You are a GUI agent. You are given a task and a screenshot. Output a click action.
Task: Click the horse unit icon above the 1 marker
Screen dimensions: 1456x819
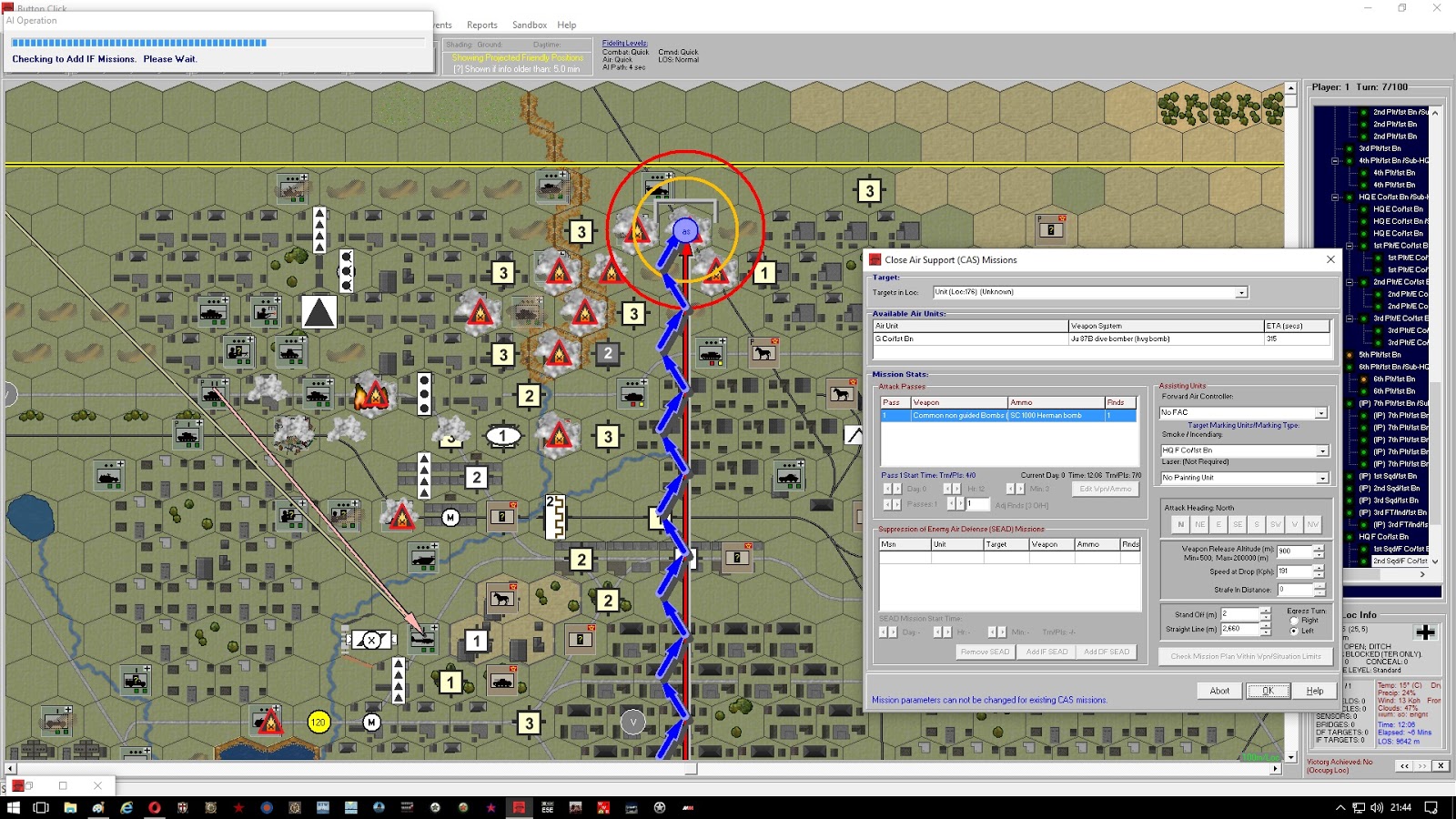[x=500, y=598]
